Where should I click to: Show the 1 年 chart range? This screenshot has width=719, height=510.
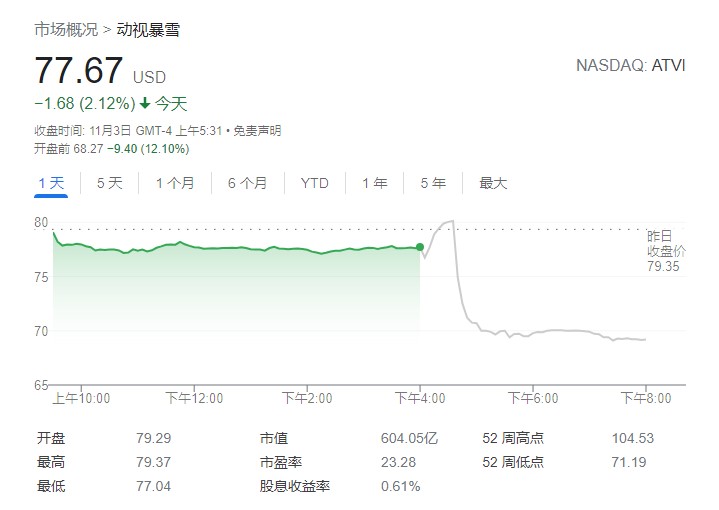(x=375, y=183)
